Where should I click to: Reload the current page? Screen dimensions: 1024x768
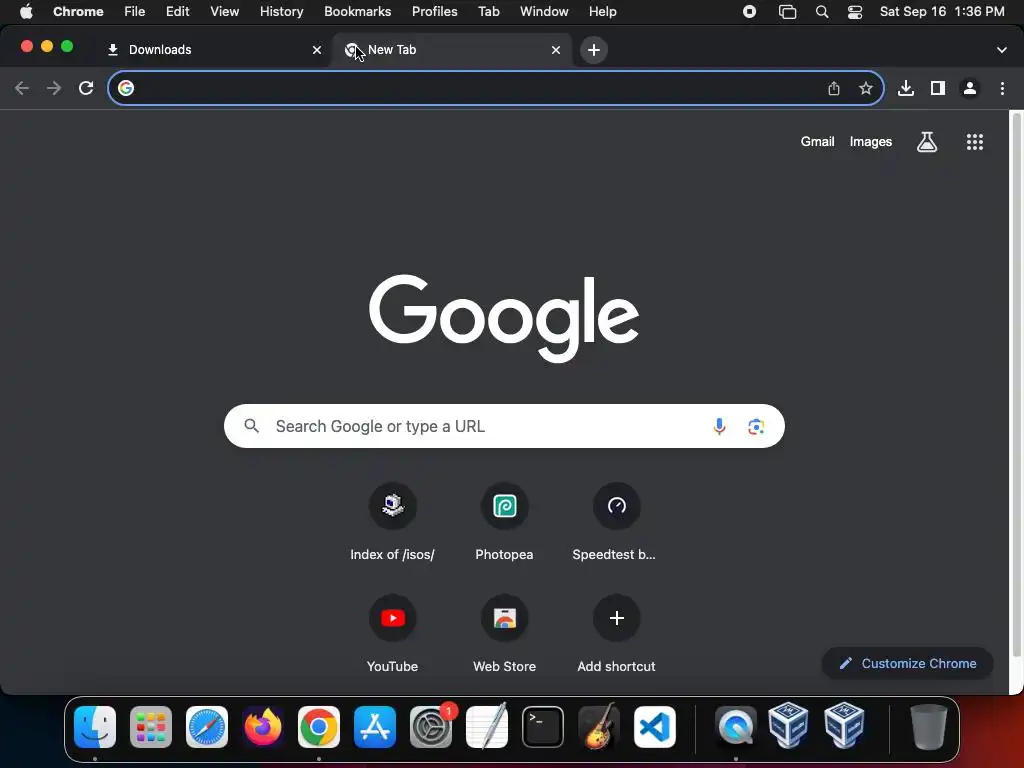[86, 88]
